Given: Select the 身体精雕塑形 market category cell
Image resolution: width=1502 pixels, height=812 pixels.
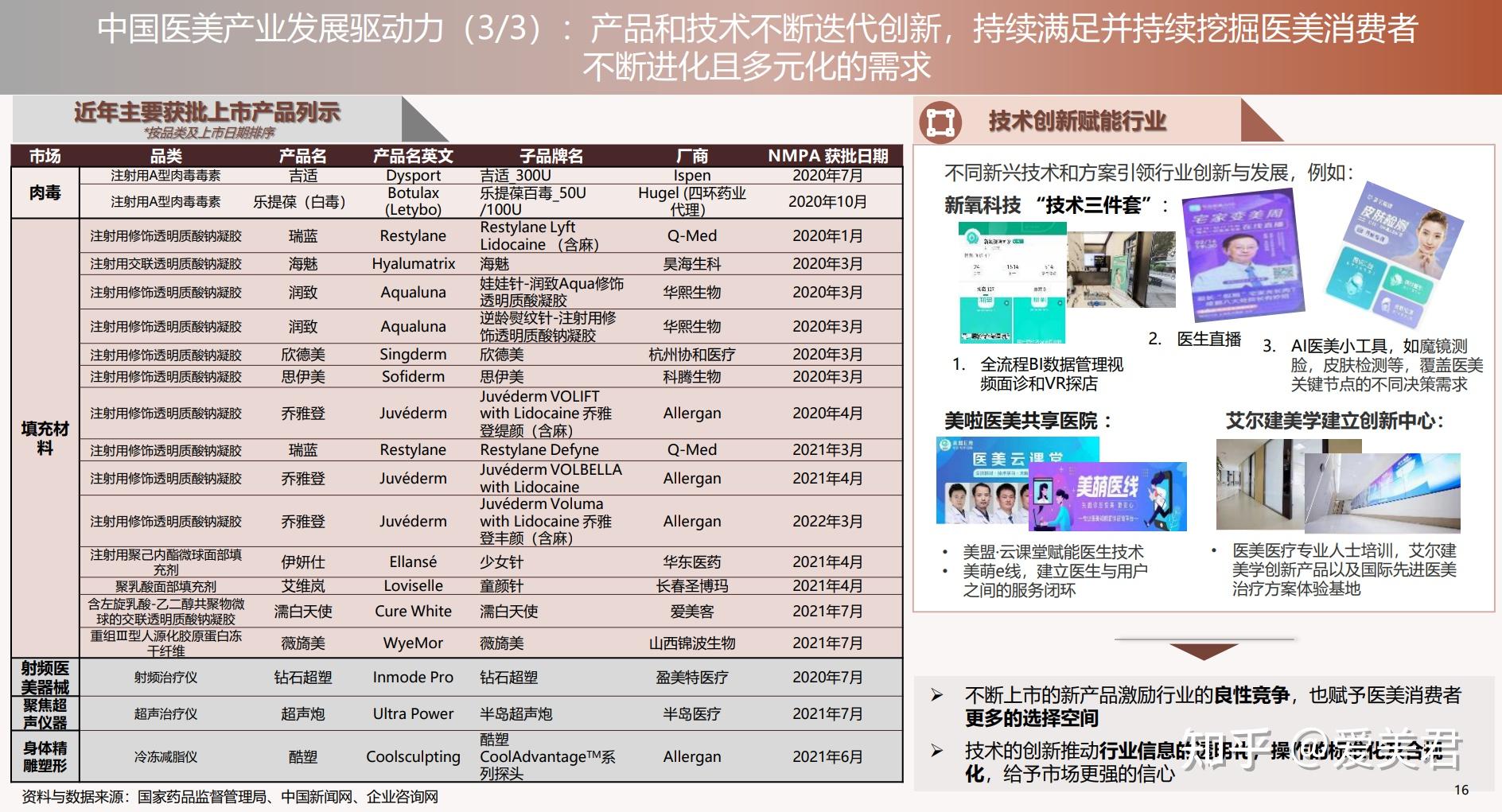Looking at the screenshot, I should [45, 756].
